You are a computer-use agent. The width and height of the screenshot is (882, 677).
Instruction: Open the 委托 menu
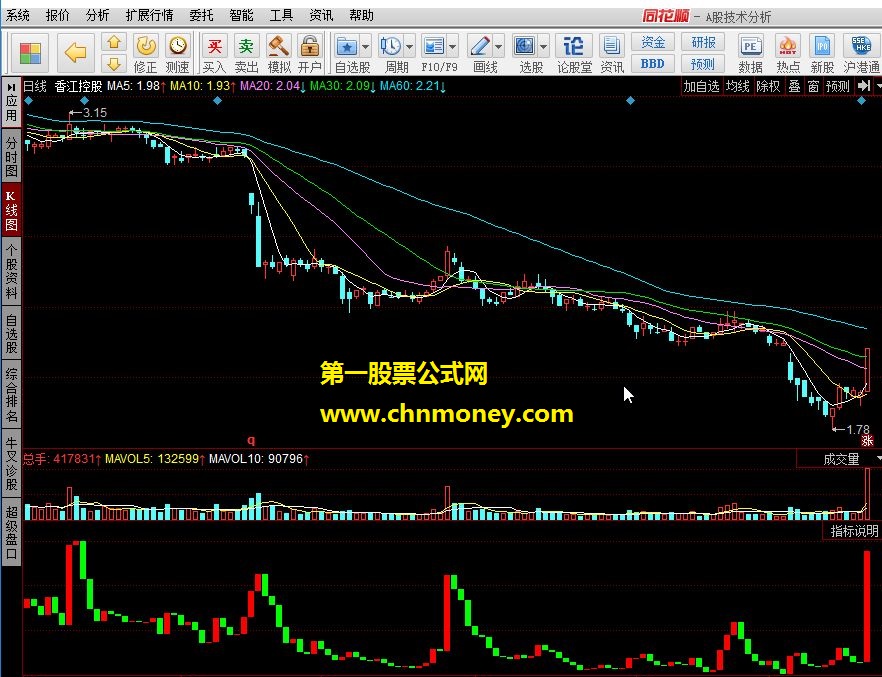click(201, 15)
